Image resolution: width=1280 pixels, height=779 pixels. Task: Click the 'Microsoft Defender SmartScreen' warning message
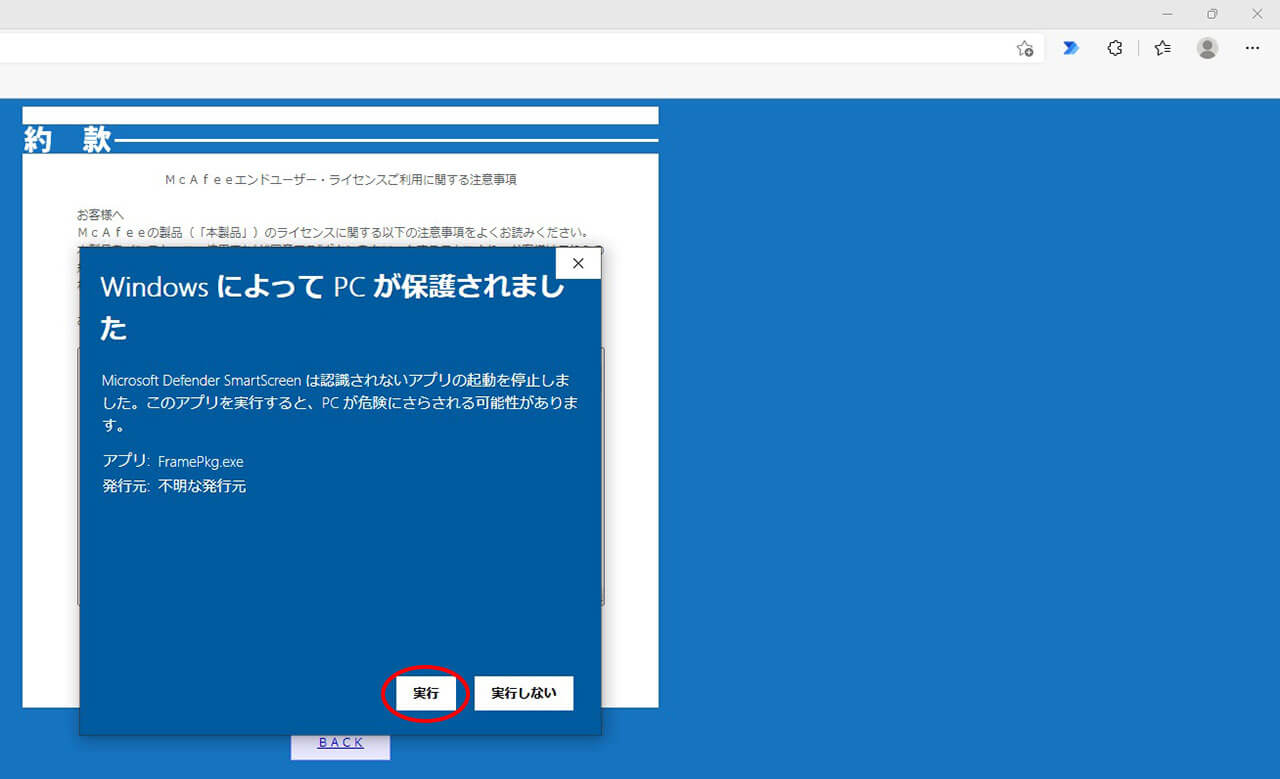(340, 403)
